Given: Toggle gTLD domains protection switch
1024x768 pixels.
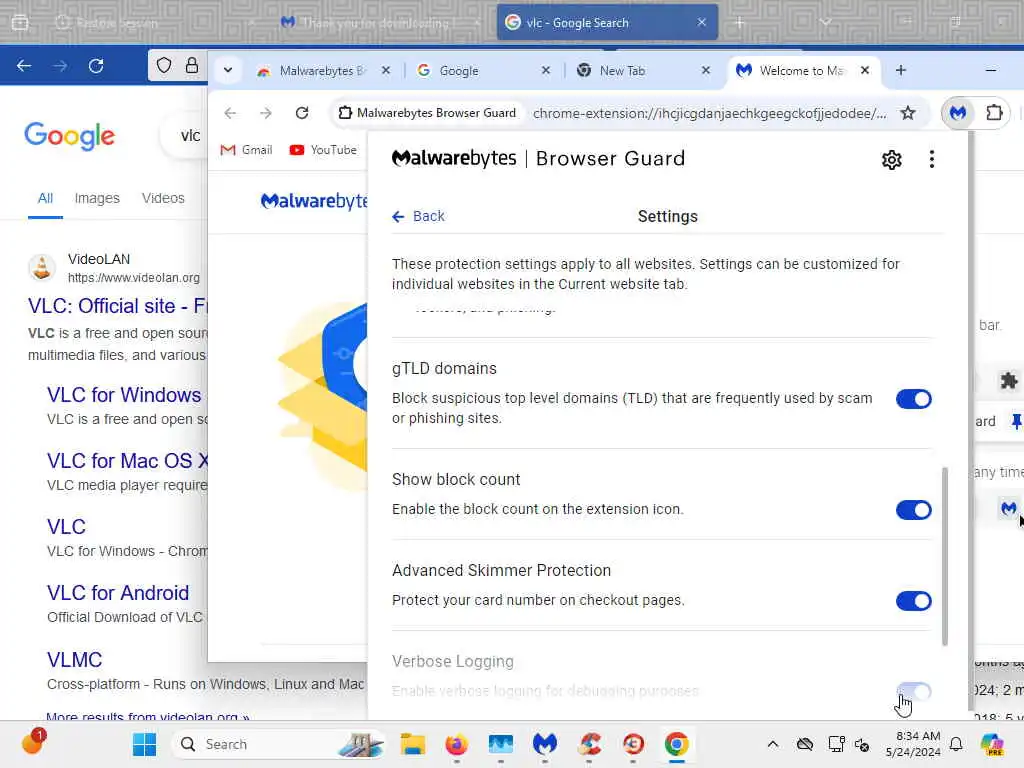Looking at the screenshot, I should click(913, 399).
